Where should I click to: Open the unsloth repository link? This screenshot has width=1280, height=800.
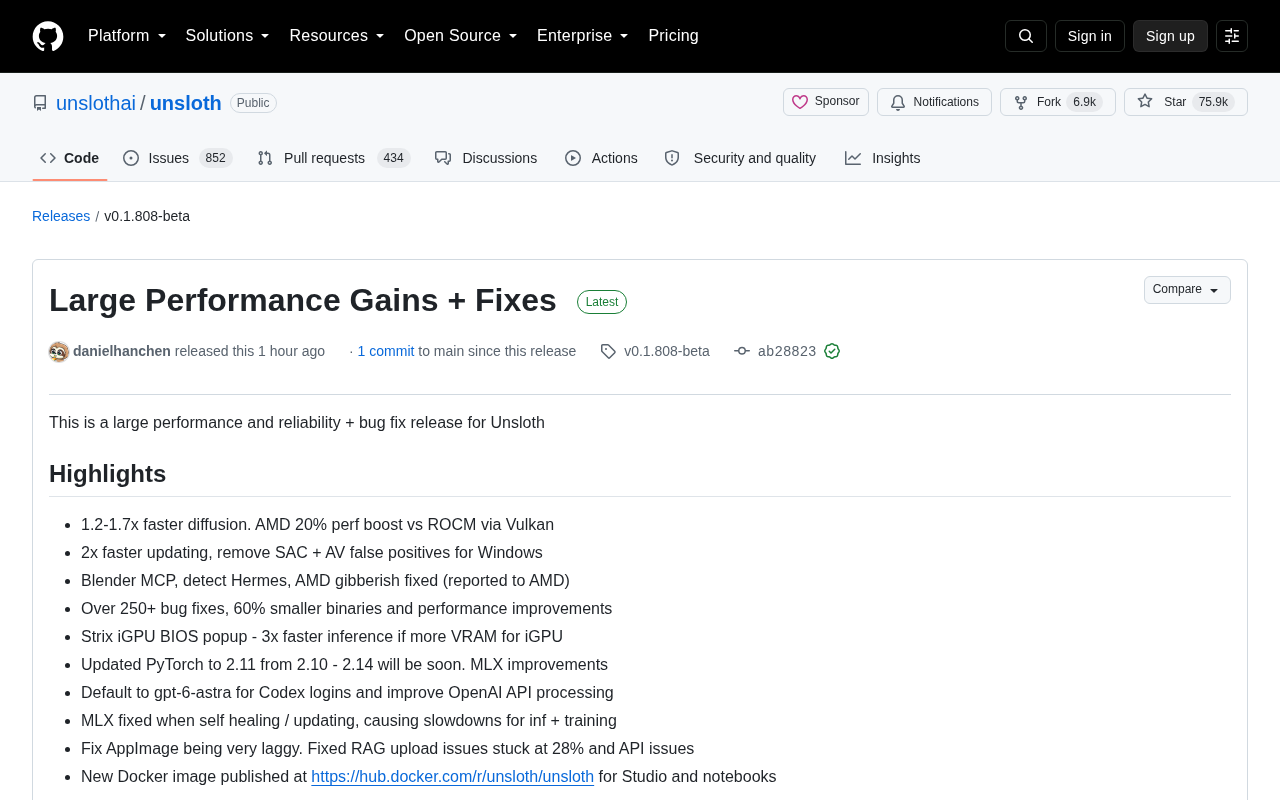pyautogui.click(x=186, y=103)
